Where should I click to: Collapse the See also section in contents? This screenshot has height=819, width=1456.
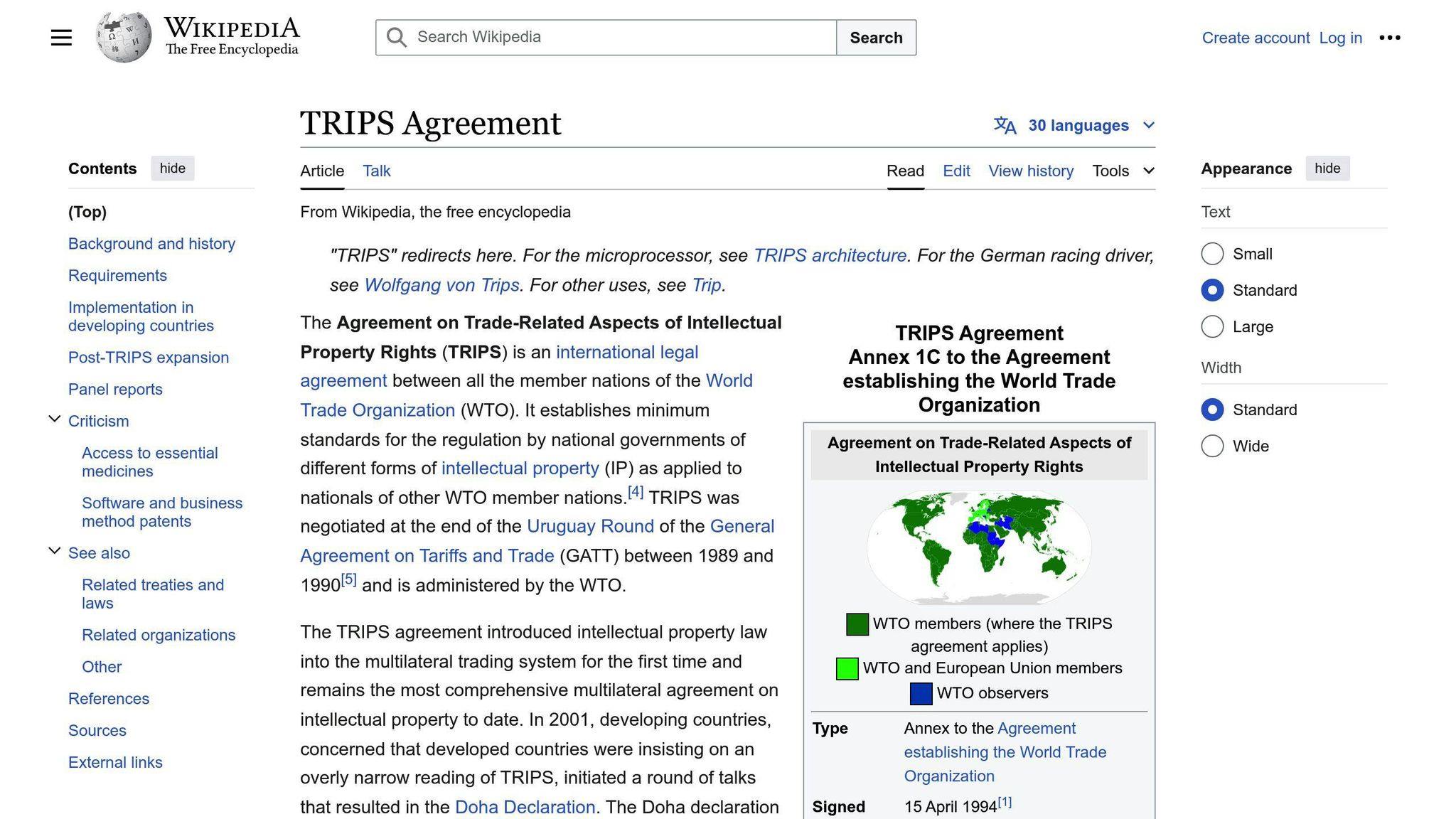(54, 552)
